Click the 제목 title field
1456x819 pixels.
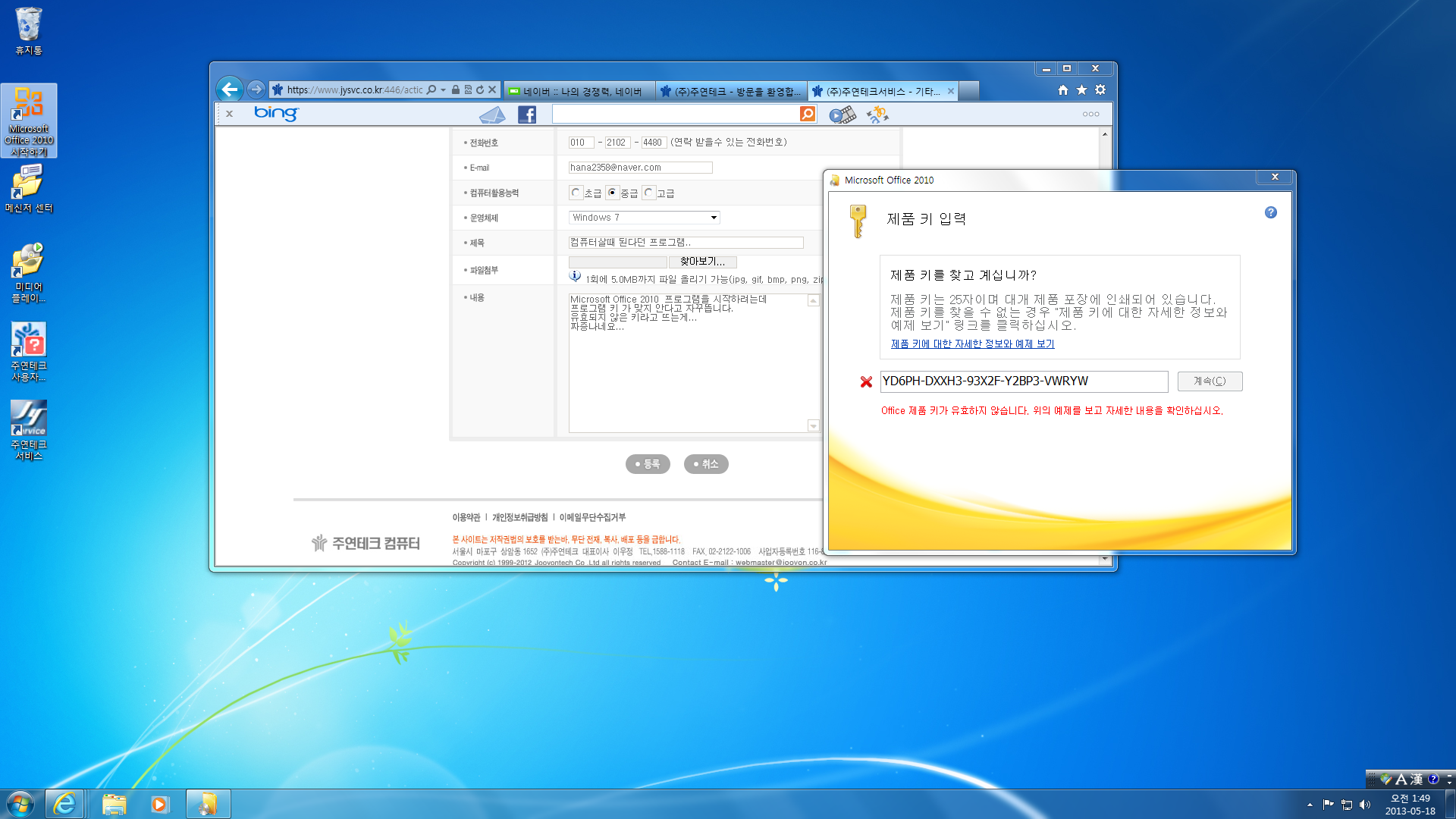click(686, 243)
